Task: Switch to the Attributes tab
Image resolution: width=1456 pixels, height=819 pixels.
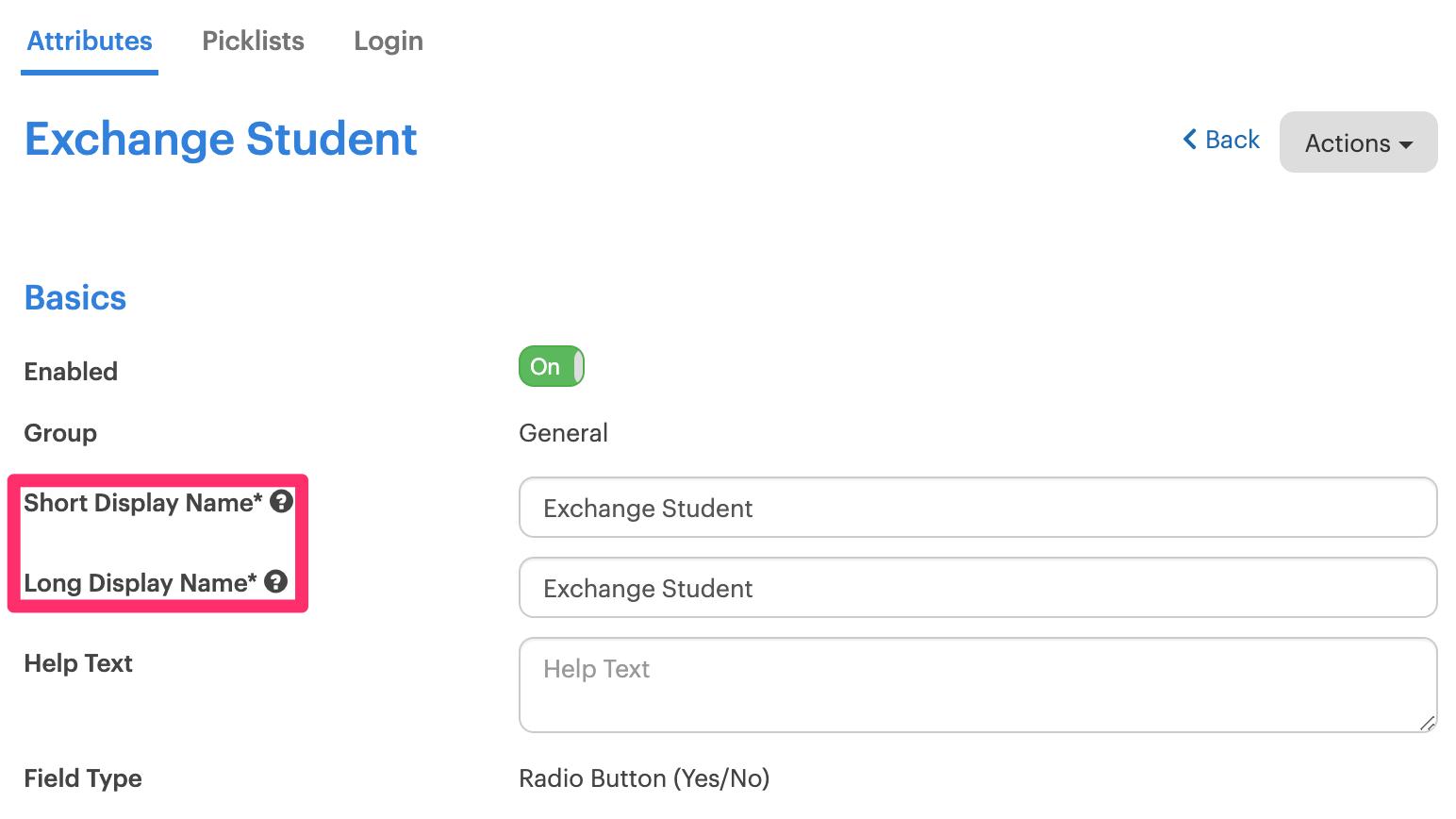Action: [x=90, y=42]
